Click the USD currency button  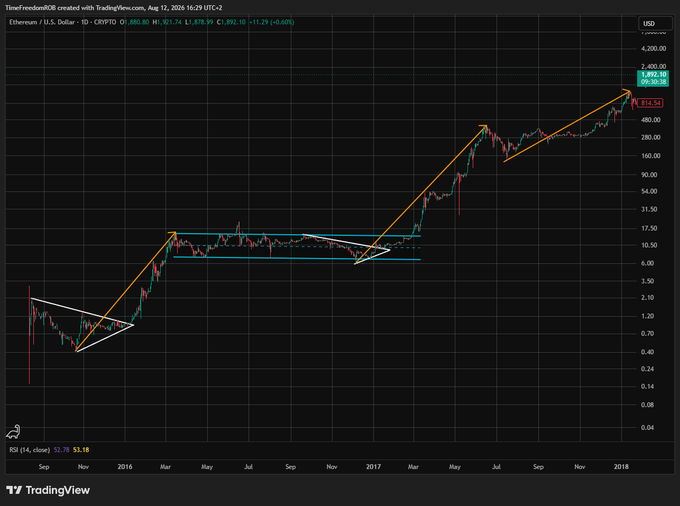[x=655, y=23]
